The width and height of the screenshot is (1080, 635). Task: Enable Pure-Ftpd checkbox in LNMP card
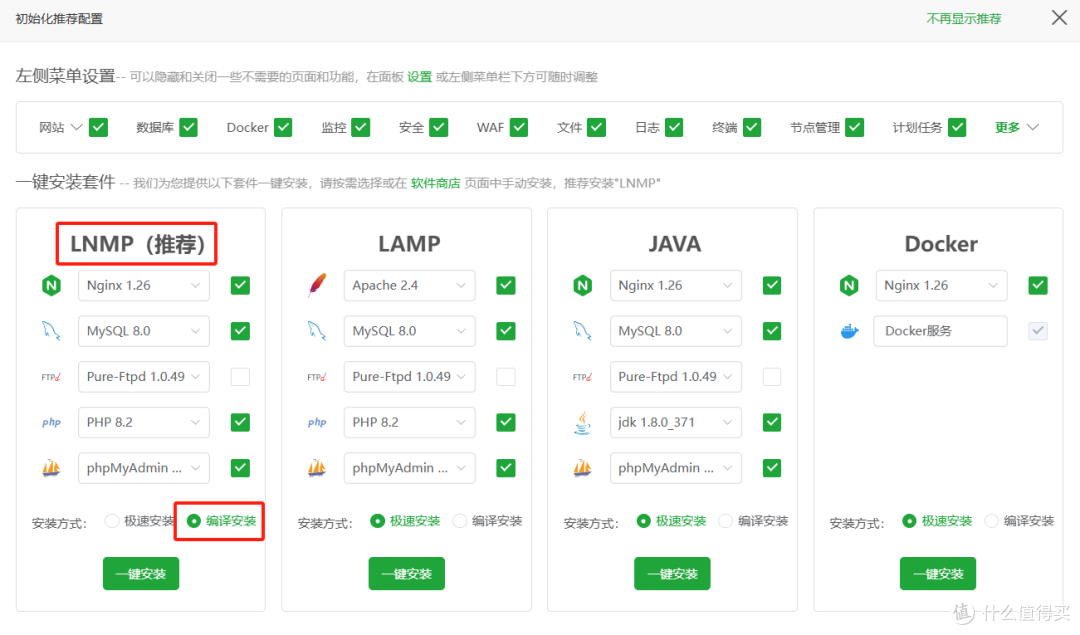(240, 377)
